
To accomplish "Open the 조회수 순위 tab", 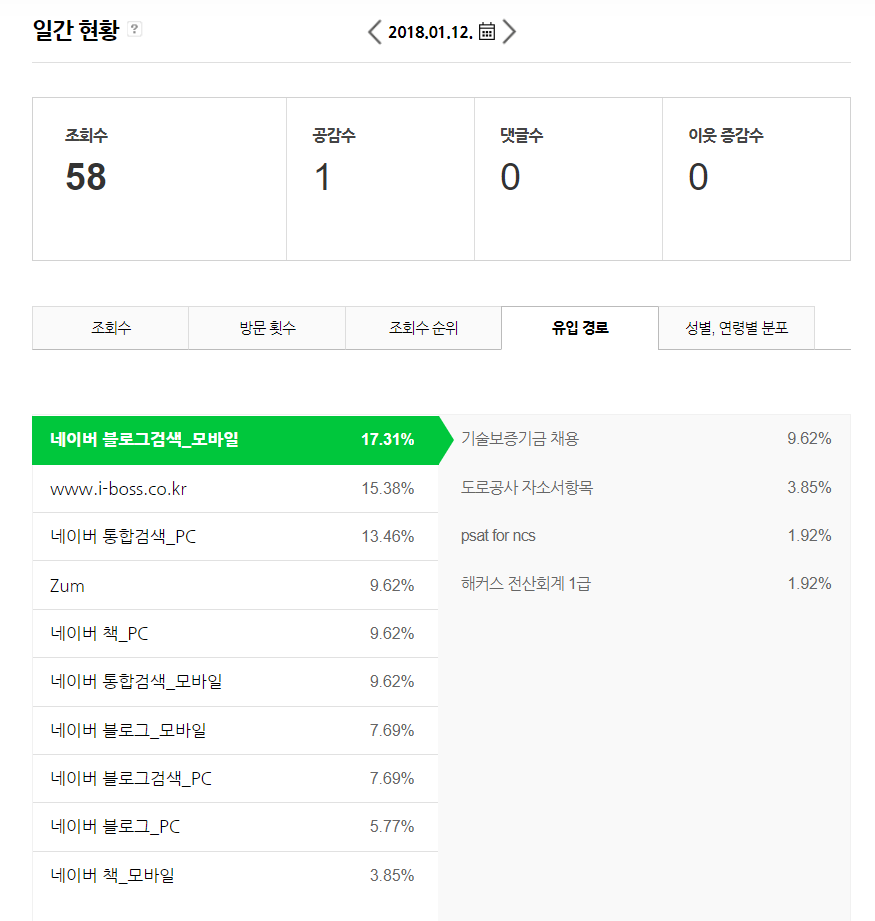I will click(x=423, y=328).
